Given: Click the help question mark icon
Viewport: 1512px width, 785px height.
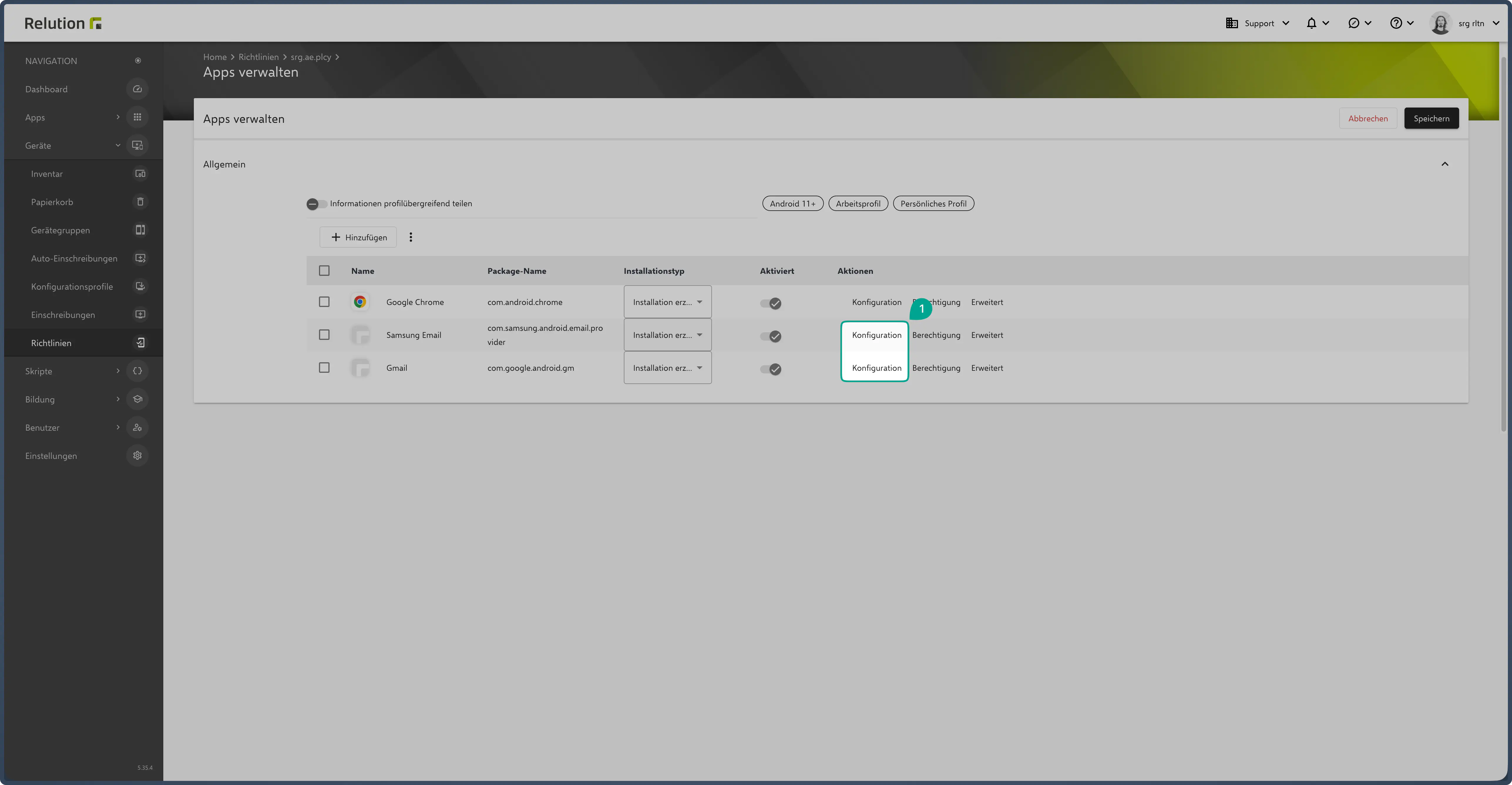Looking at the screenshot, I should click(1396, 24).
